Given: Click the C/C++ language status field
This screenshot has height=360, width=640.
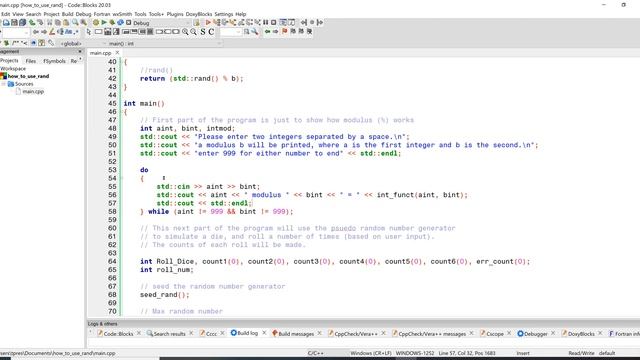Looking at the screenshot, I should click(316, 353).
